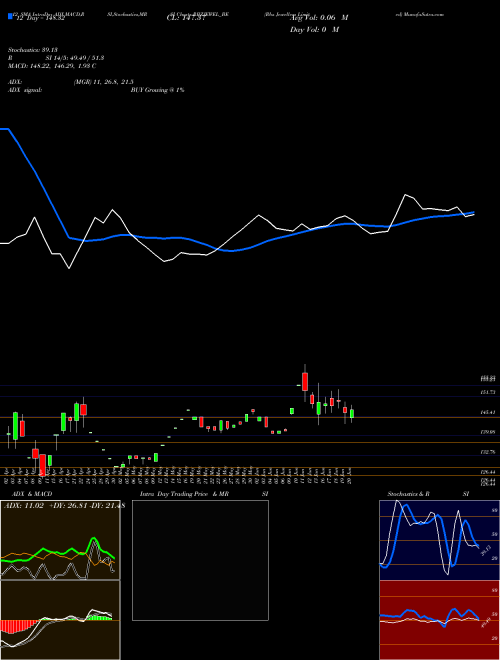Select the 'ADX signal:' label
500x660 pixels.
click(24, 90)
